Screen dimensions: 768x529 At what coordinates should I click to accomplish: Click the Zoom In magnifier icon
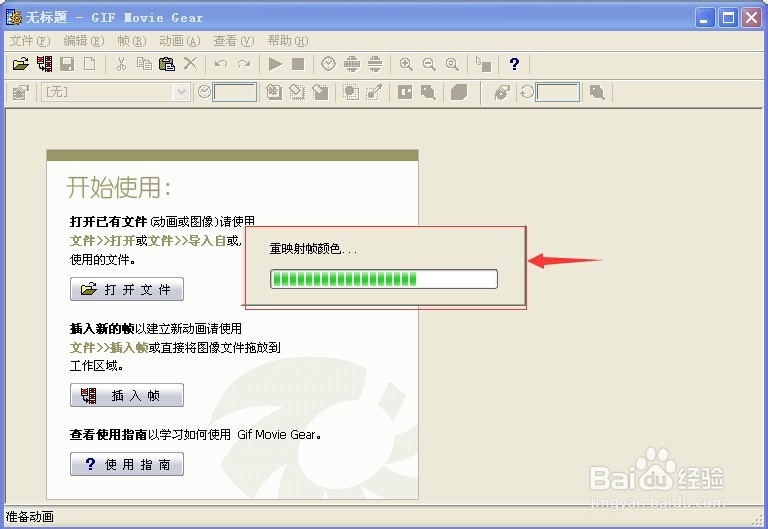click(406, 64)
